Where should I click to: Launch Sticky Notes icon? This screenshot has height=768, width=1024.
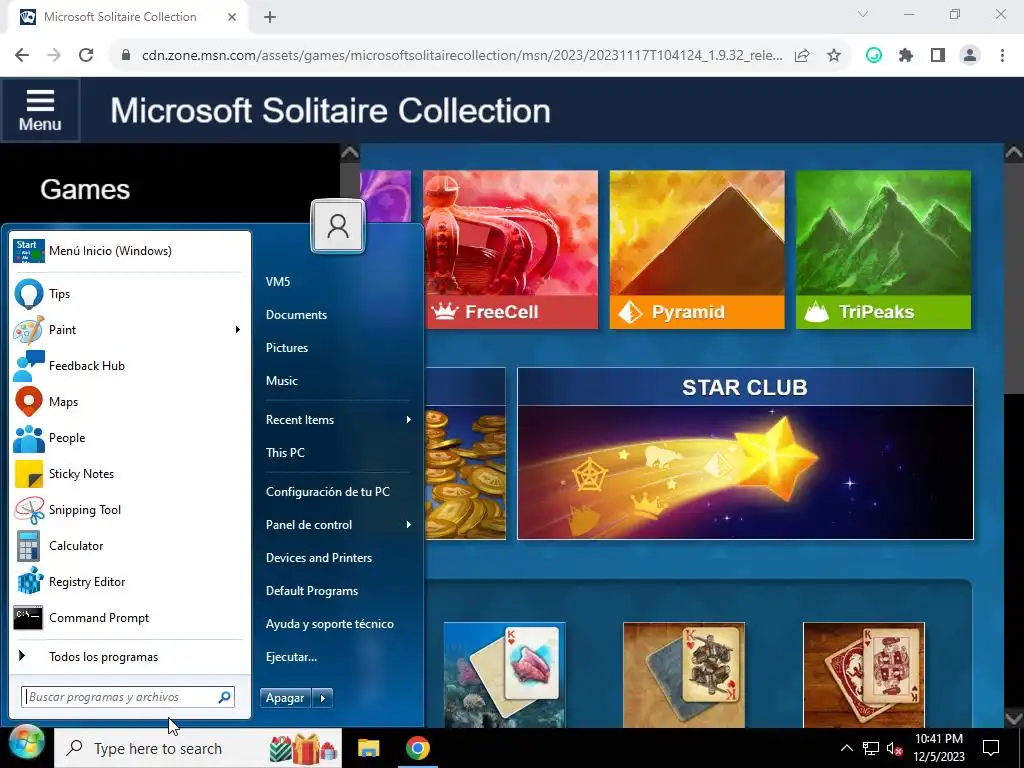coord(29,474)
